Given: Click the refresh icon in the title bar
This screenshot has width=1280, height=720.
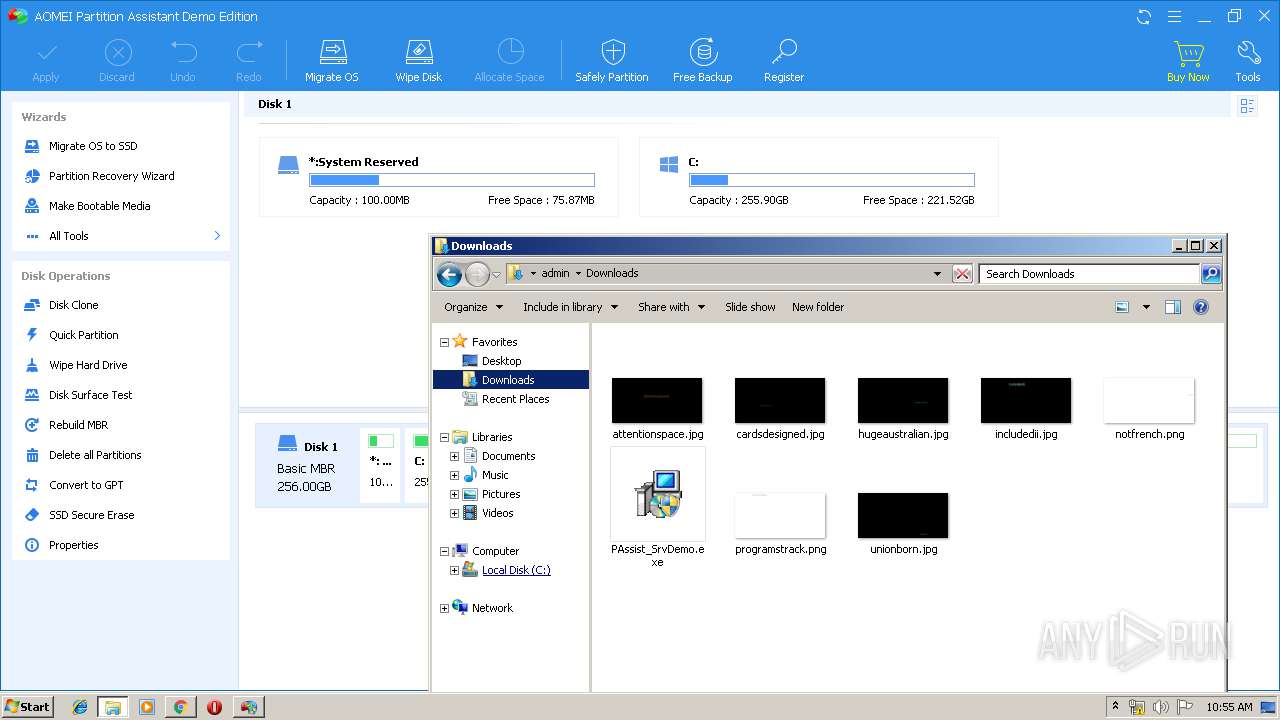Looking at the screenshot, I should 1144,16.
